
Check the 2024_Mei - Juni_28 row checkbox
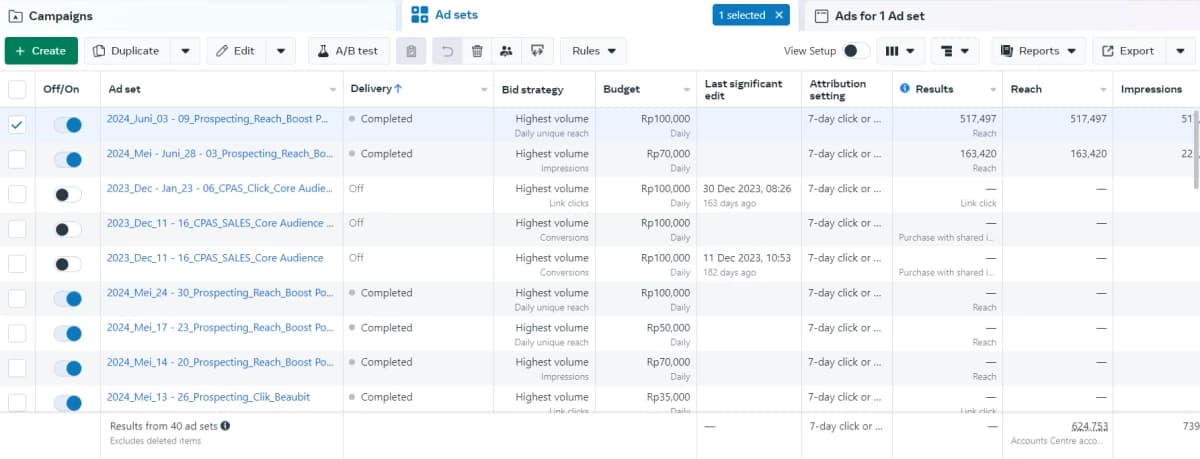[x=17, y=159]
